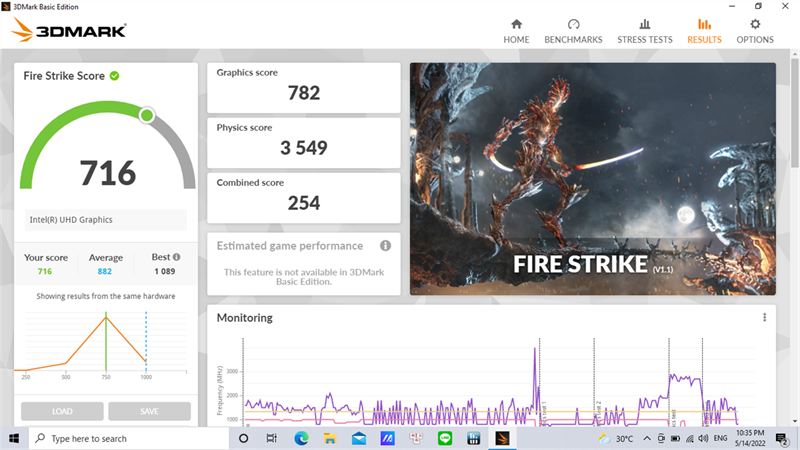Click the 3DMark taskbar icon
800x450 pixels.
point(502,439)
